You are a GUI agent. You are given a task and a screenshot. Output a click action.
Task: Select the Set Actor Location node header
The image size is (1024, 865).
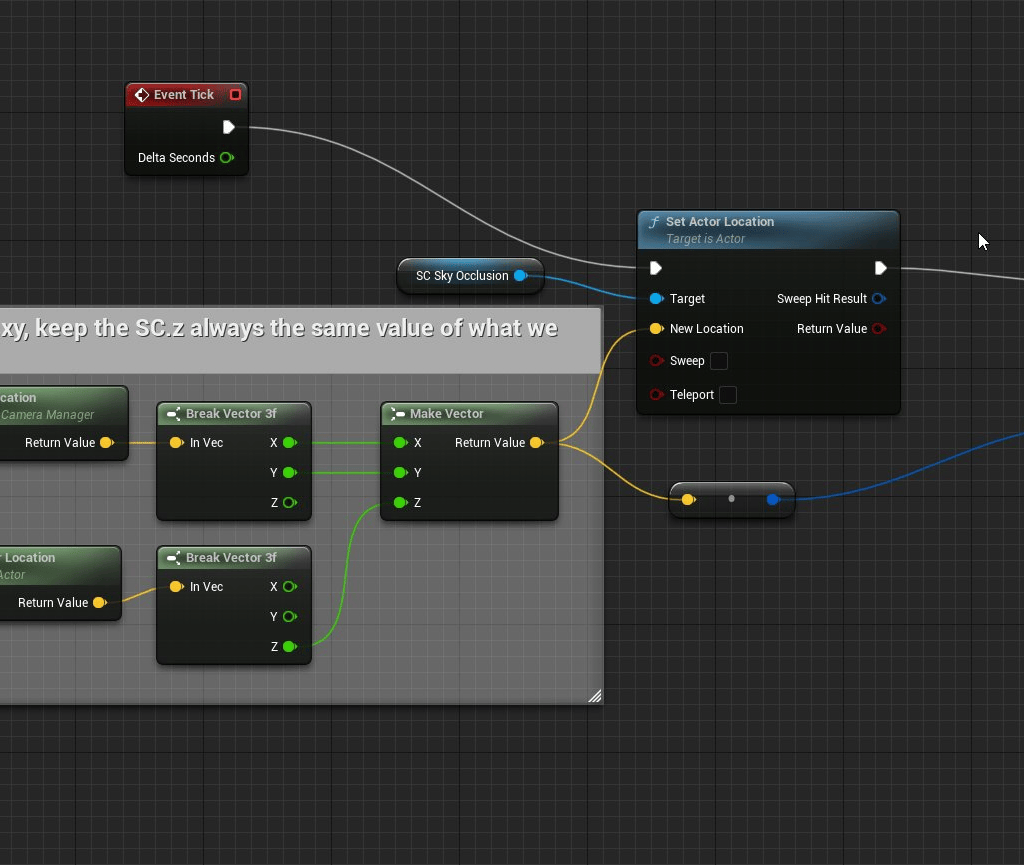pos(760,222)
